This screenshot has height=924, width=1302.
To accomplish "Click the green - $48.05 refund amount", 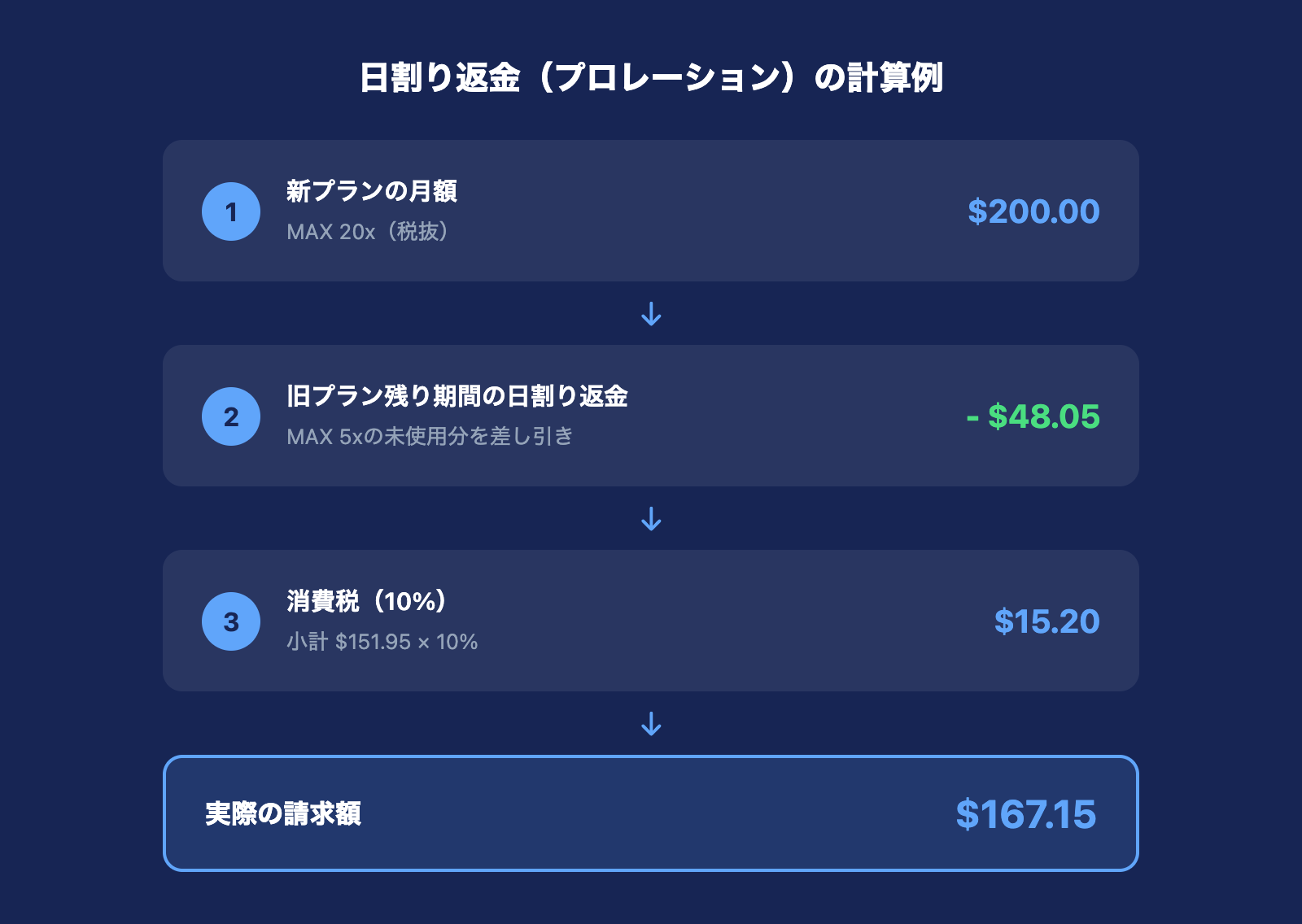I will pyautogui.click(x=1033, y=416).
